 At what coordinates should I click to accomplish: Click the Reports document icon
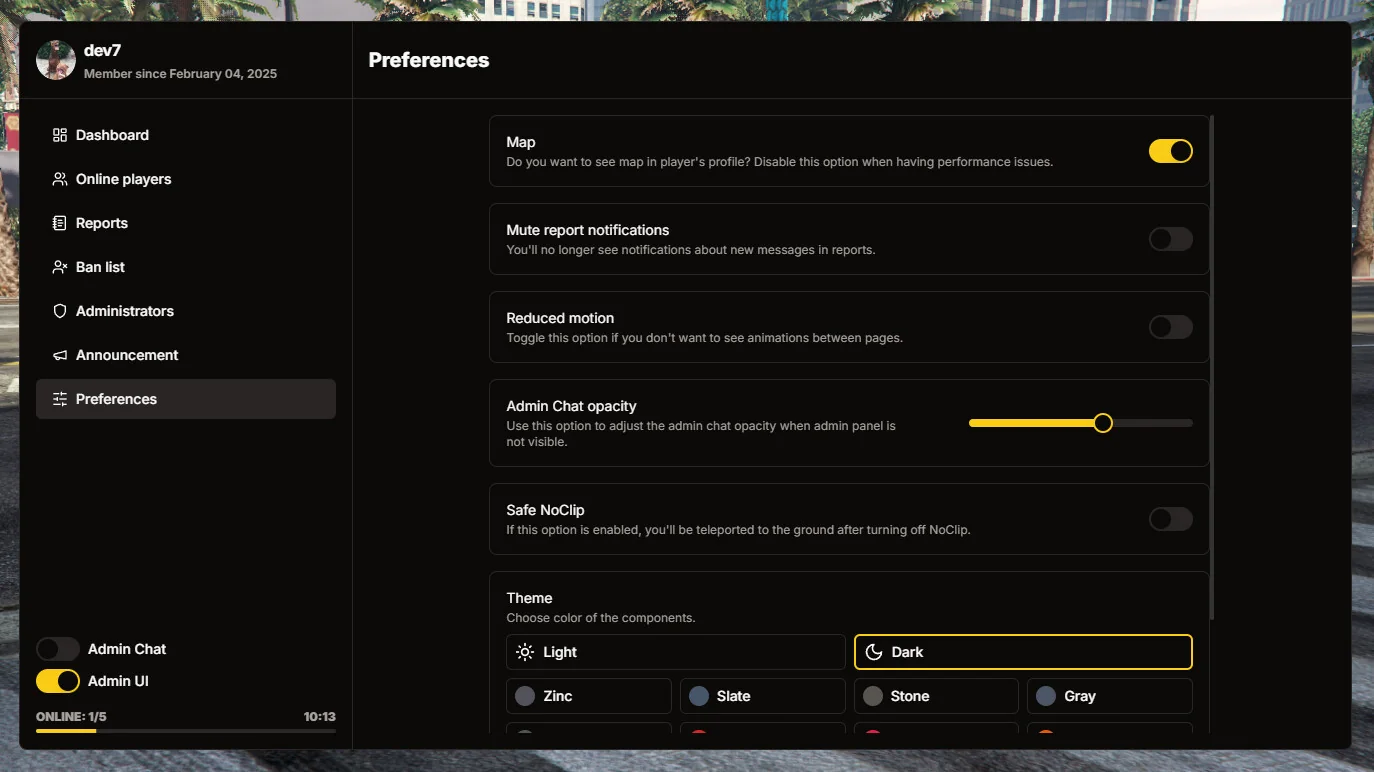[x=60, y=223]
